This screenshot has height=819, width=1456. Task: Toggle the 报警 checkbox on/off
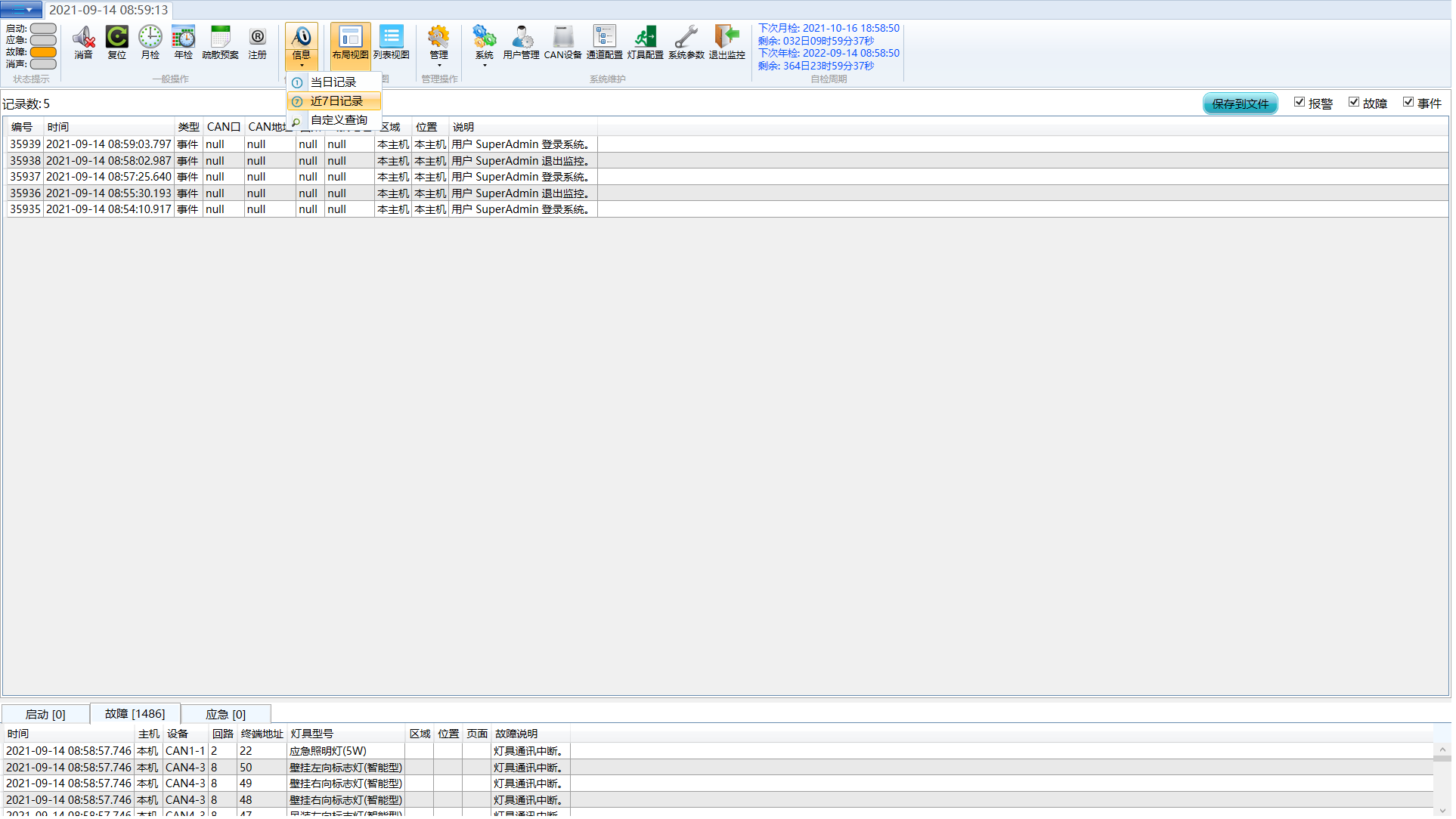(x=1299, y=102)
